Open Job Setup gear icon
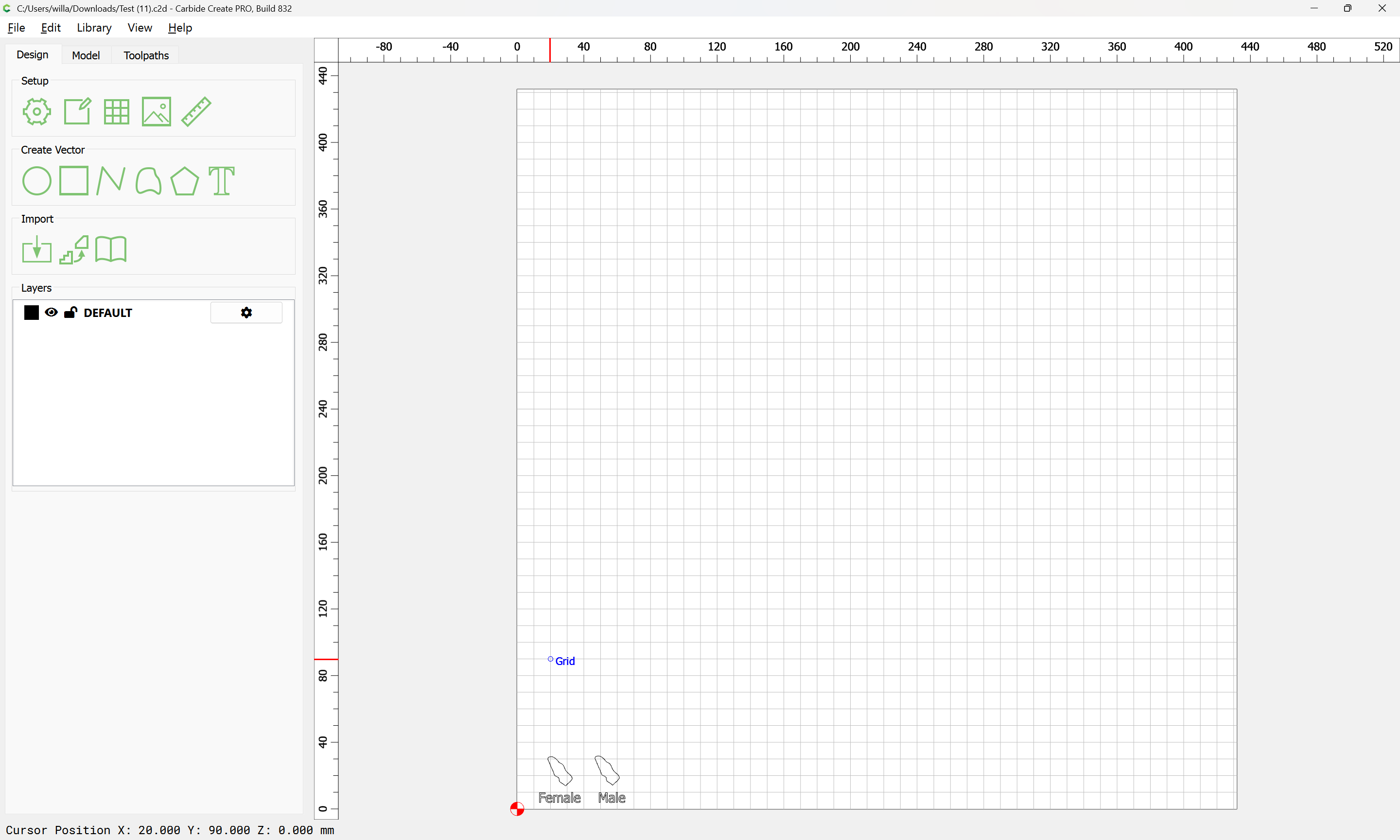The width and height of the screenshot is (1400, 840). 37,111
